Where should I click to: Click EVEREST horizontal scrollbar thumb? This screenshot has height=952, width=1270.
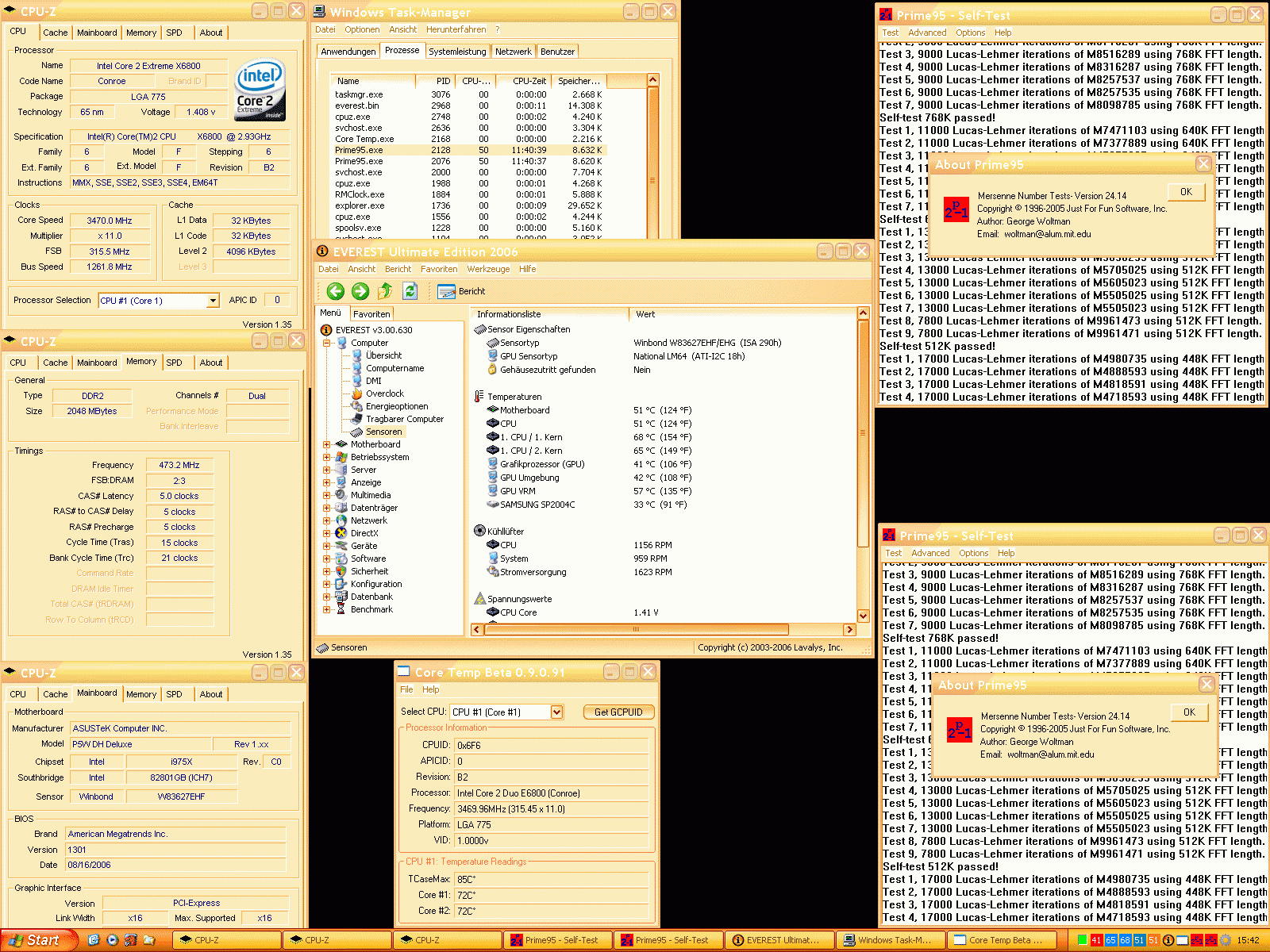pyautogui.click(x=635, y=629)
